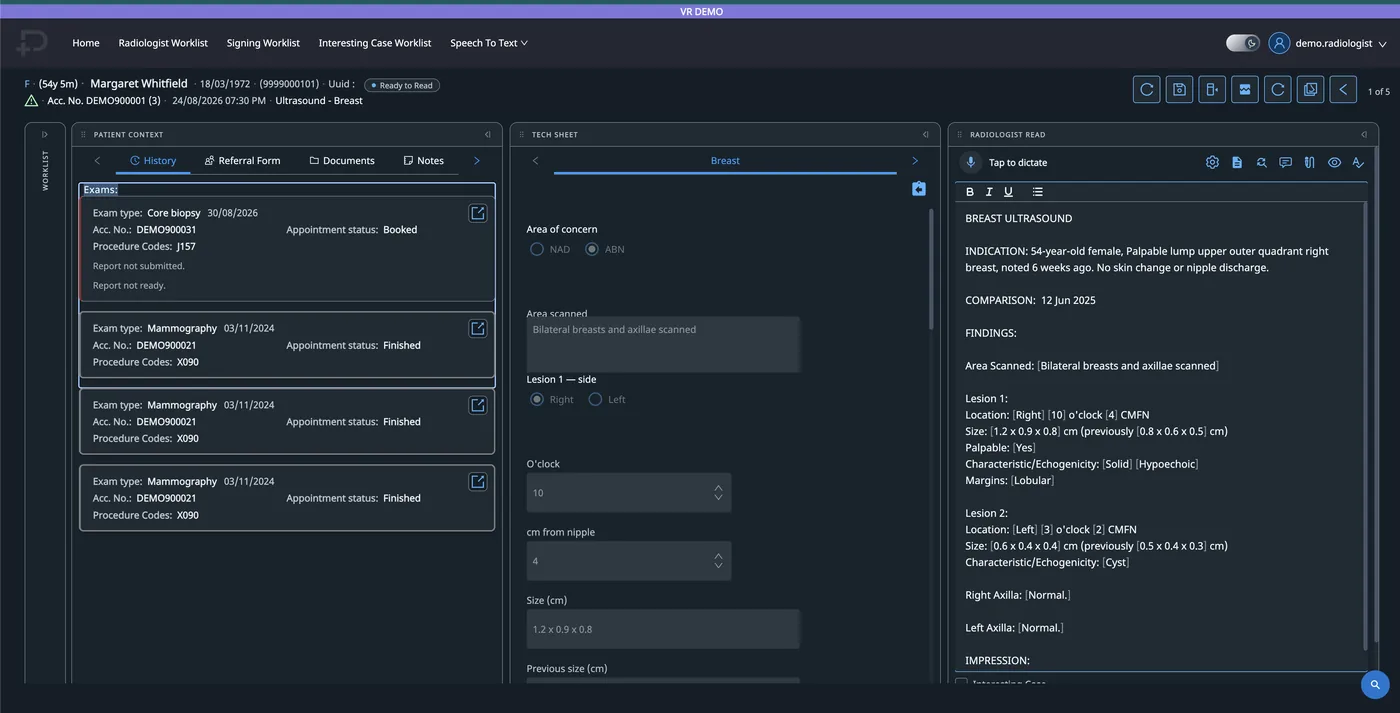Click Tap to dictate
The image size is (1400, 713).
tap(1018, 163)
